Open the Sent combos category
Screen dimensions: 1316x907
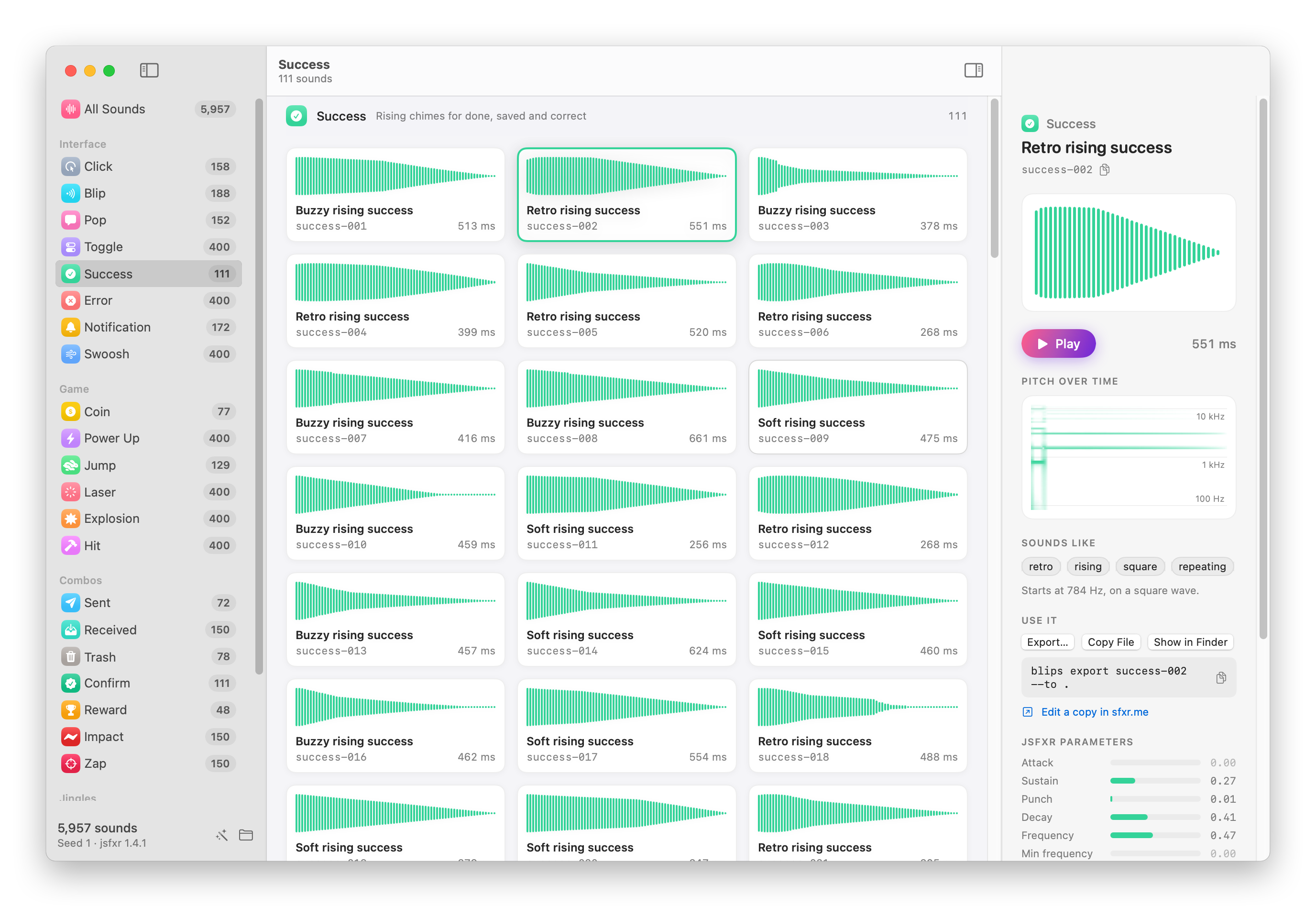pyautogui.click(x=149, y=603)
